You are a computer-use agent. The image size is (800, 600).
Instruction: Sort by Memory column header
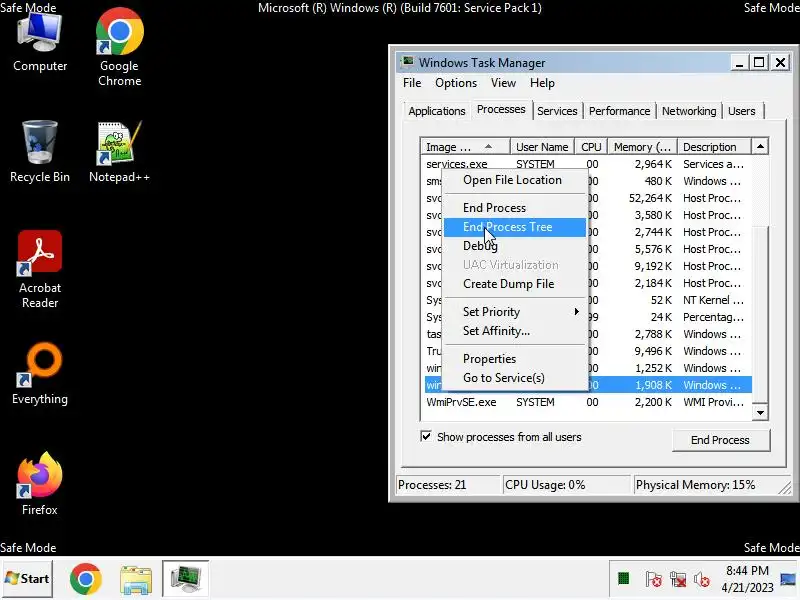[x=642, y=147]
